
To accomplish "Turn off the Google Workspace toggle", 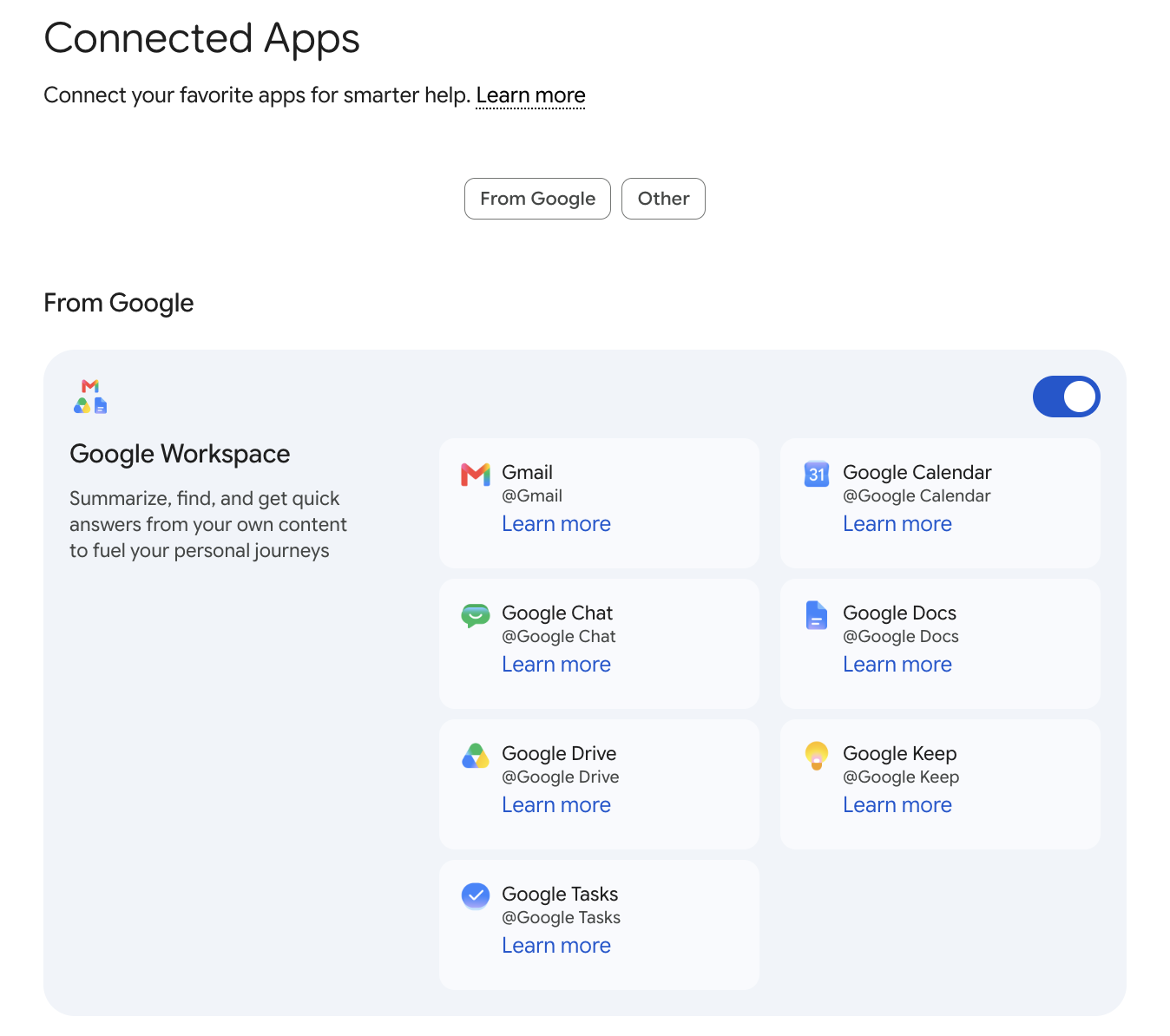I will [x=1066, y=397].
